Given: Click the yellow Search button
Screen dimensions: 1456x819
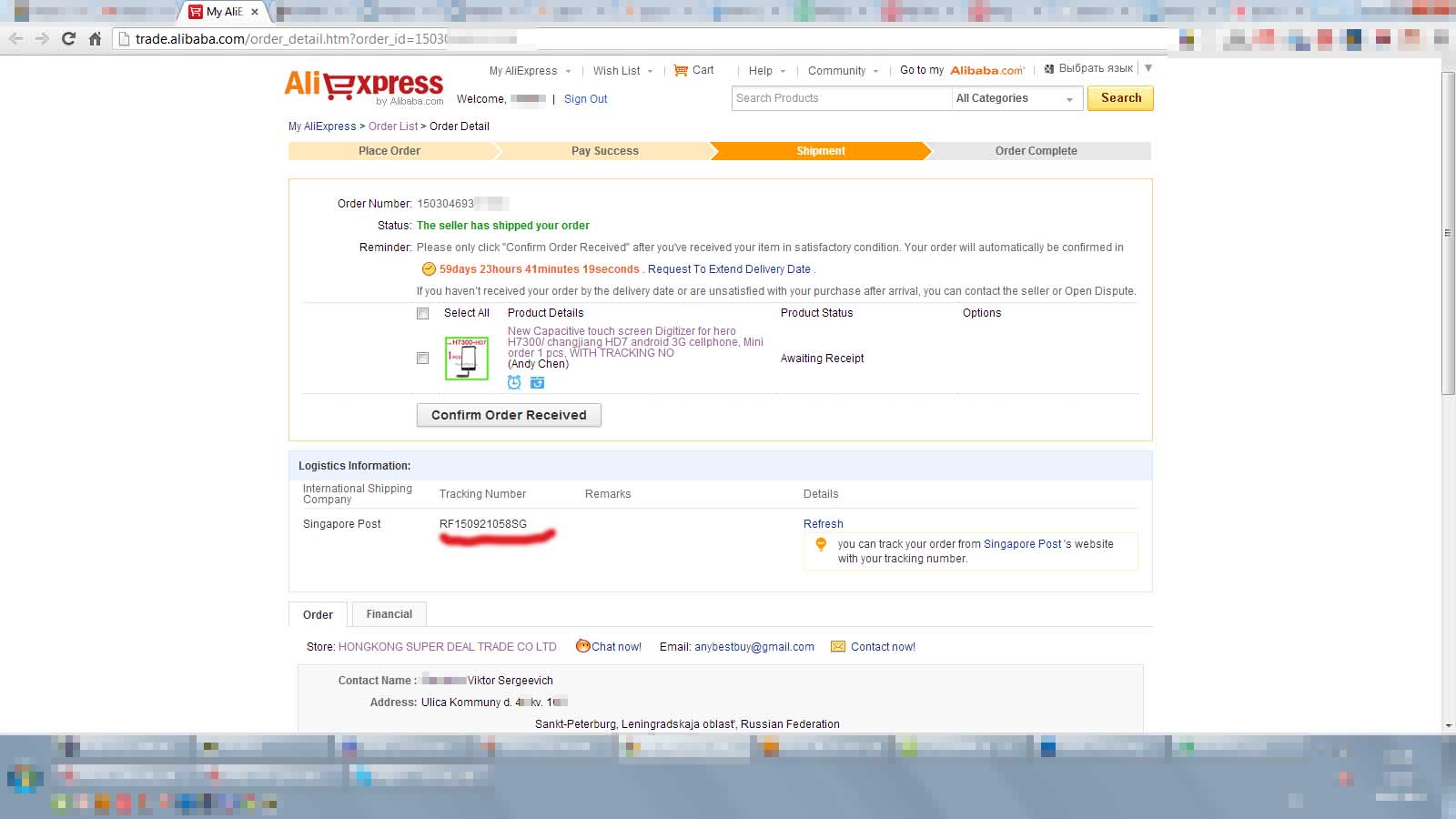Looking at the screenshot, I should (x=1120, y=98).
